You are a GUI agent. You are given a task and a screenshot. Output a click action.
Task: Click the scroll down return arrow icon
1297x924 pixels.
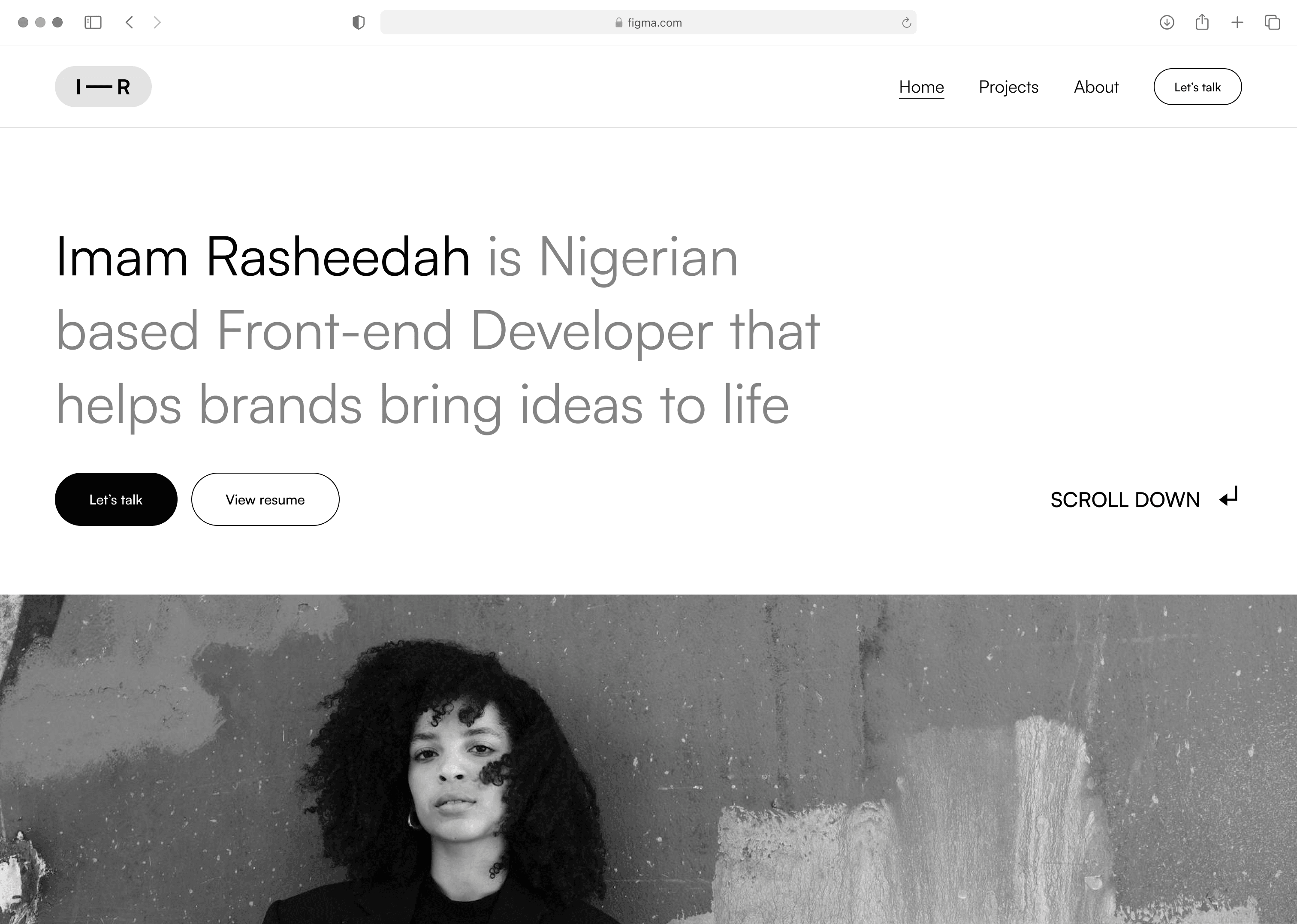pos(1229,496)
